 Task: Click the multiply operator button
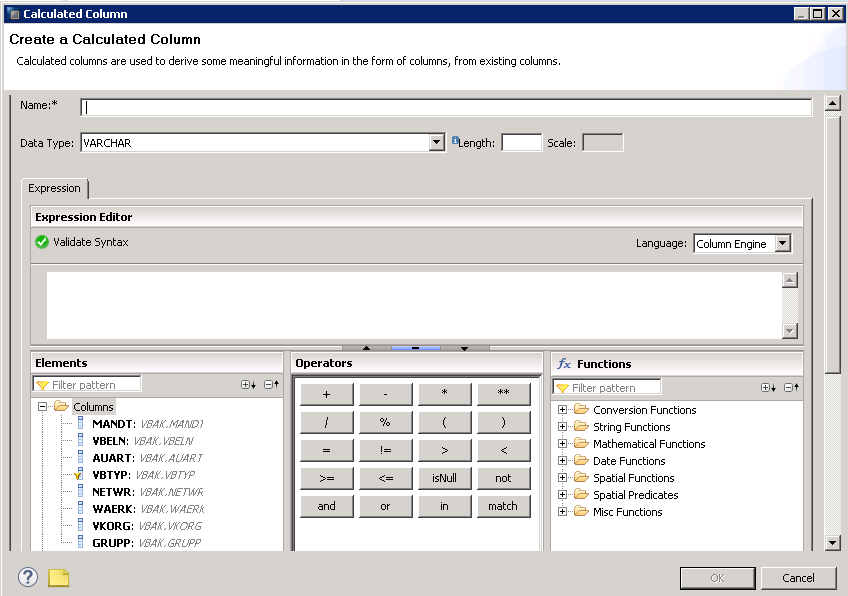click(x=445, y=394)
